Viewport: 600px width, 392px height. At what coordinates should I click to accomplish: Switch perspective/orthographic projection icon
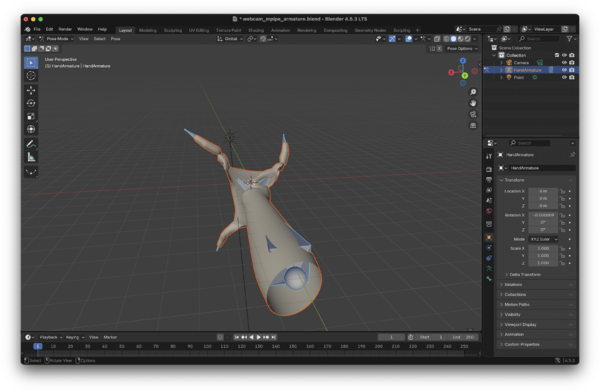473,125
